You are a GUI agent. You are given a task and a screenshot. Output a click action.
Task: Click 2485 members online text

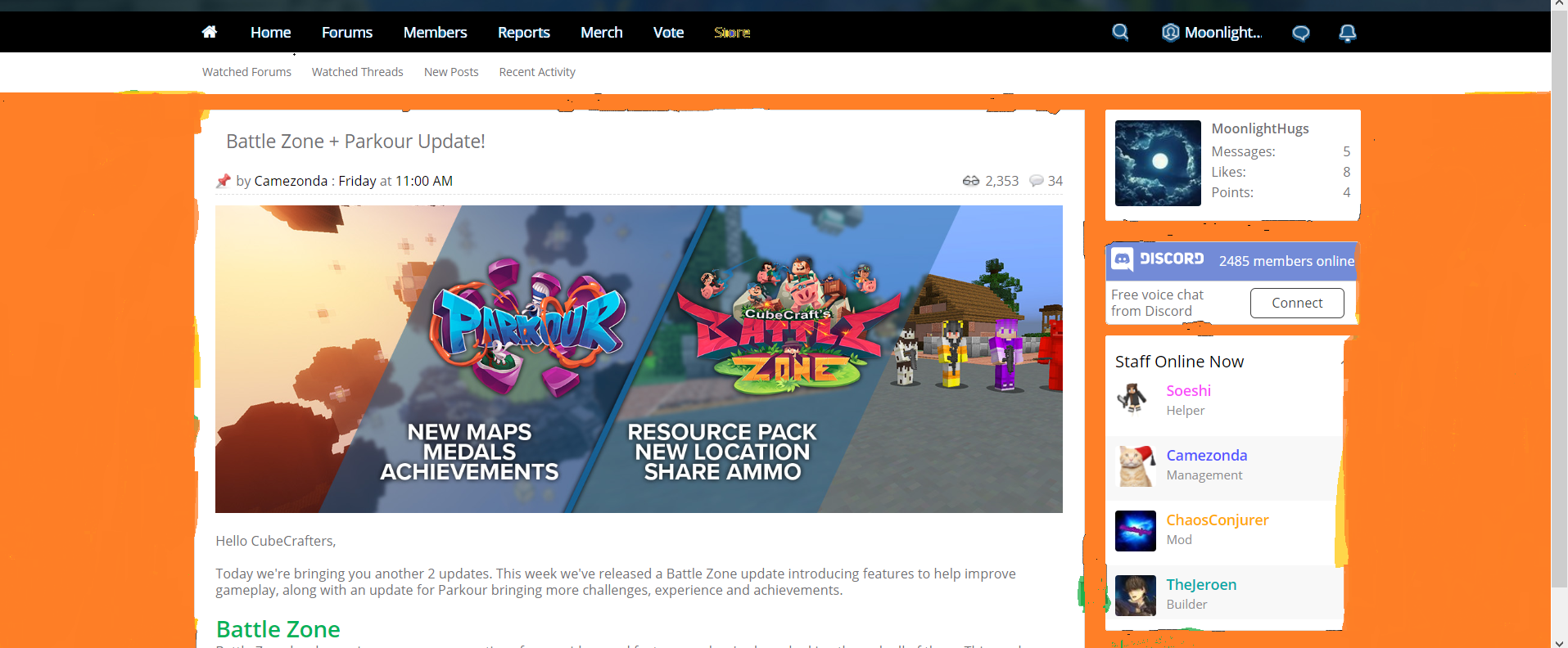[1286, 261]
